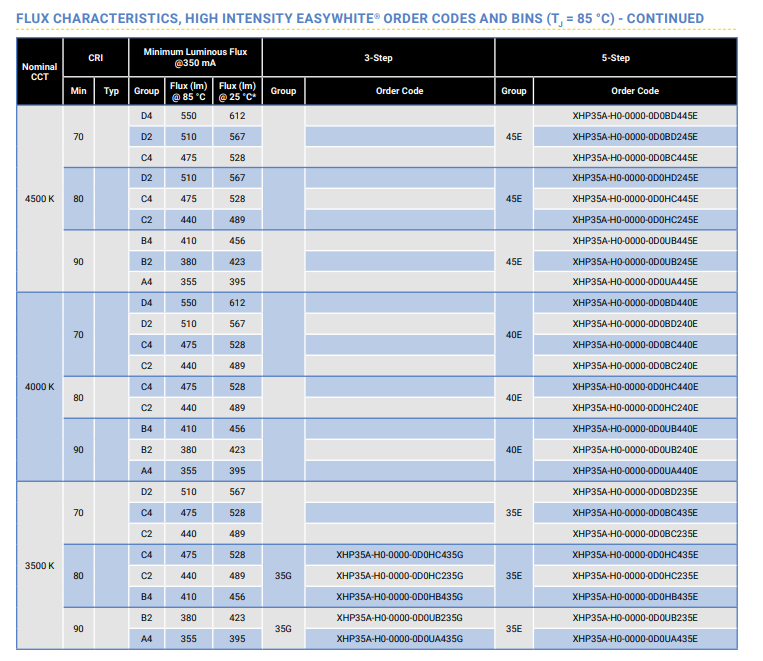Viewport: 763px width, 661px height.
Task: Select 5-step order code XHP35A-H0-0000-0D0UB235E
Action: (635, 618)
